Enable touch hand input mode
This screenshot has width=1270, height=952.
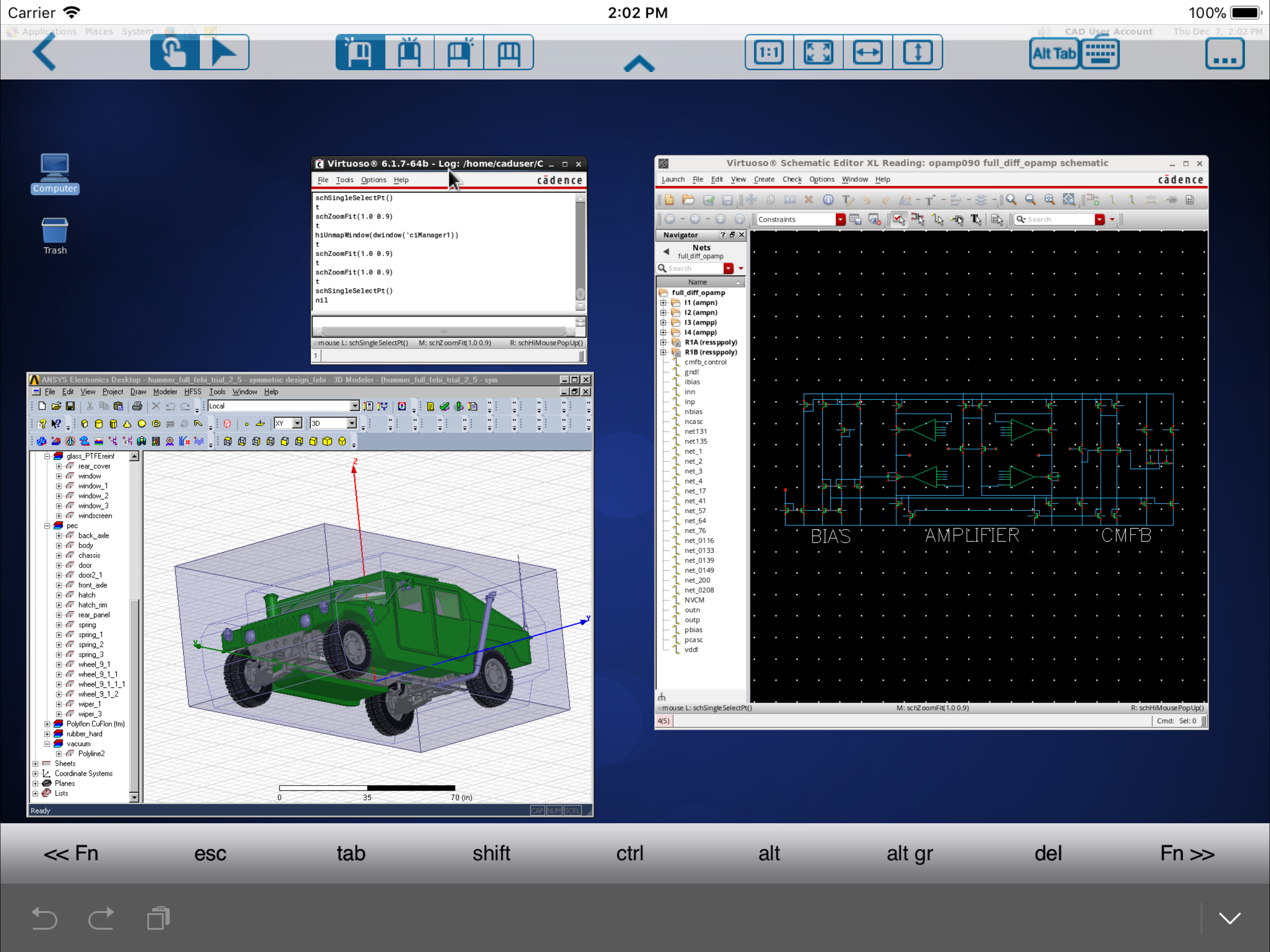tap(174, 52)
